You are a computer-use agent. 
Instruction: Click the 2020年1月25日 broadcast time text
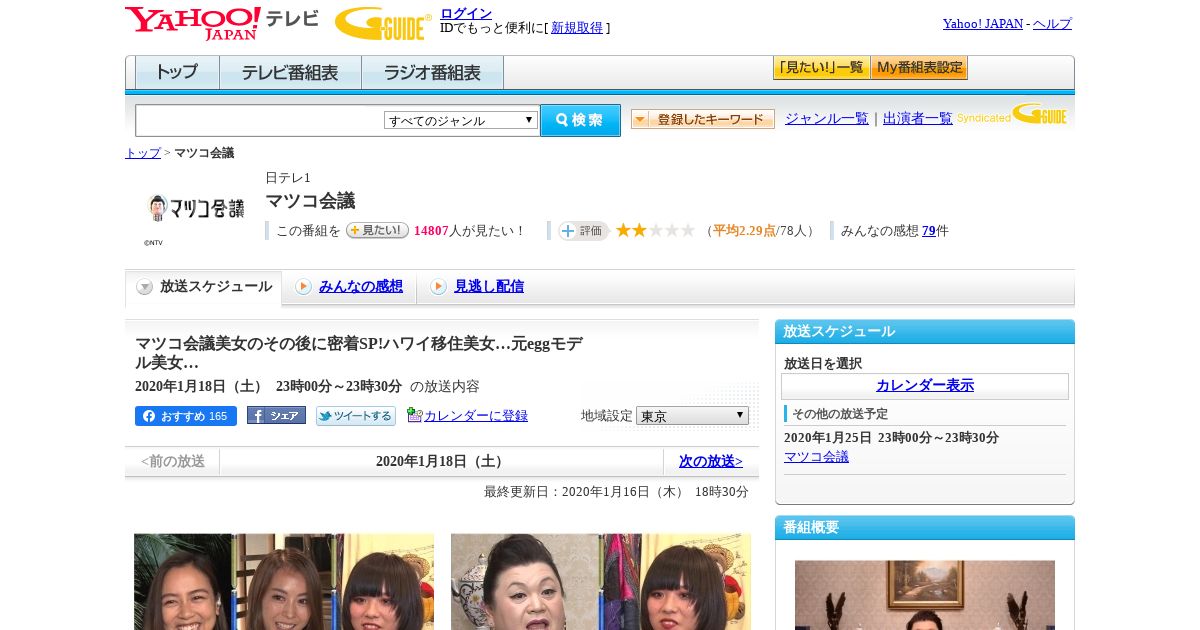[x=891, y=438]
